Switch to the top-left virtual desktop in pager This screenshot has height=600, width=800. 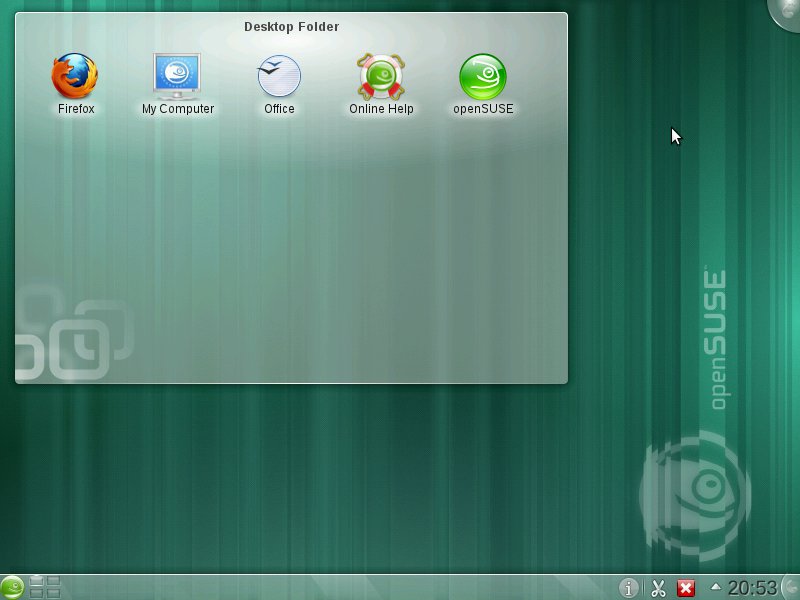coord(36,581)
